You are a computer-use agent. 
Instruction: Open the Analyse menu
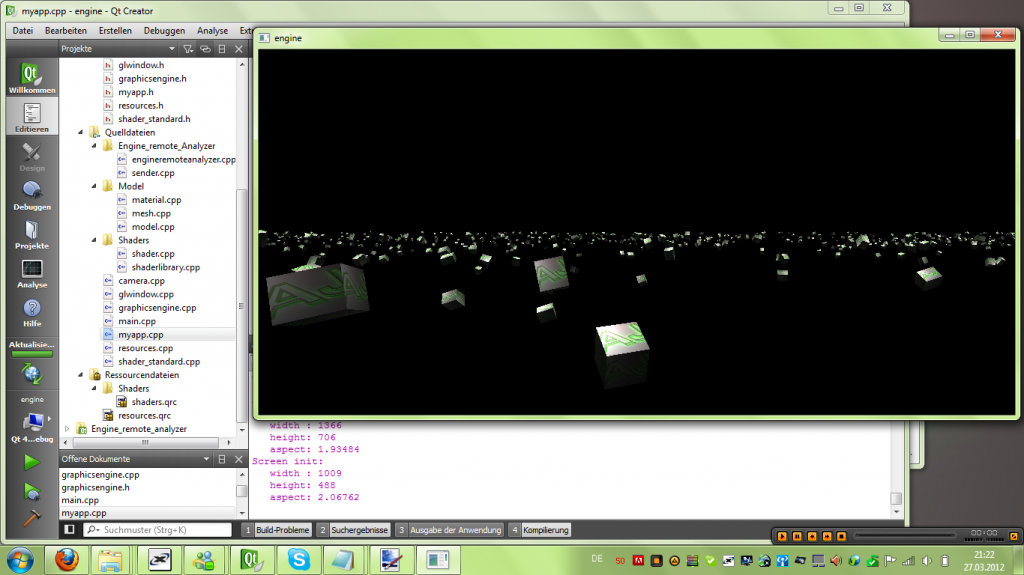click(212, 31)
